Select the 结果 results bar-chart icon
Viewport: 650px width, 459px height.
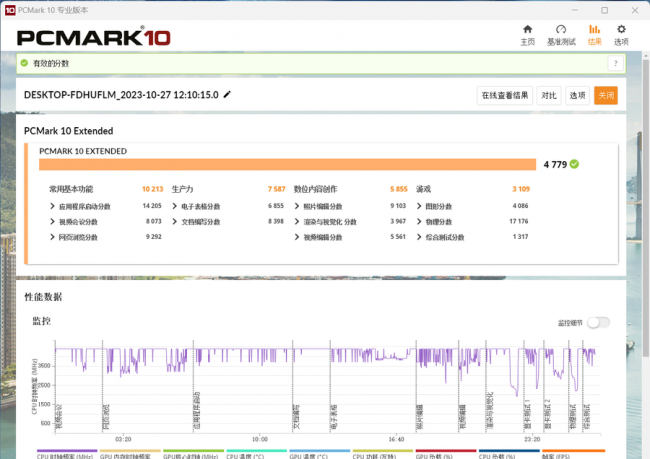[594, 29]
